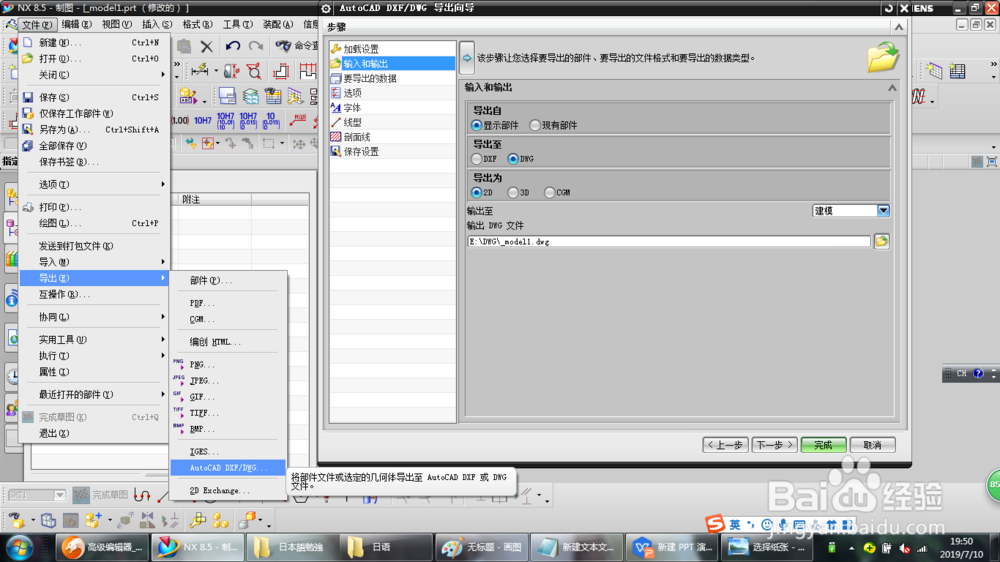1000x562 pixels.
Task: Expand the 实用工具 submenu
Action: [94, 339]
